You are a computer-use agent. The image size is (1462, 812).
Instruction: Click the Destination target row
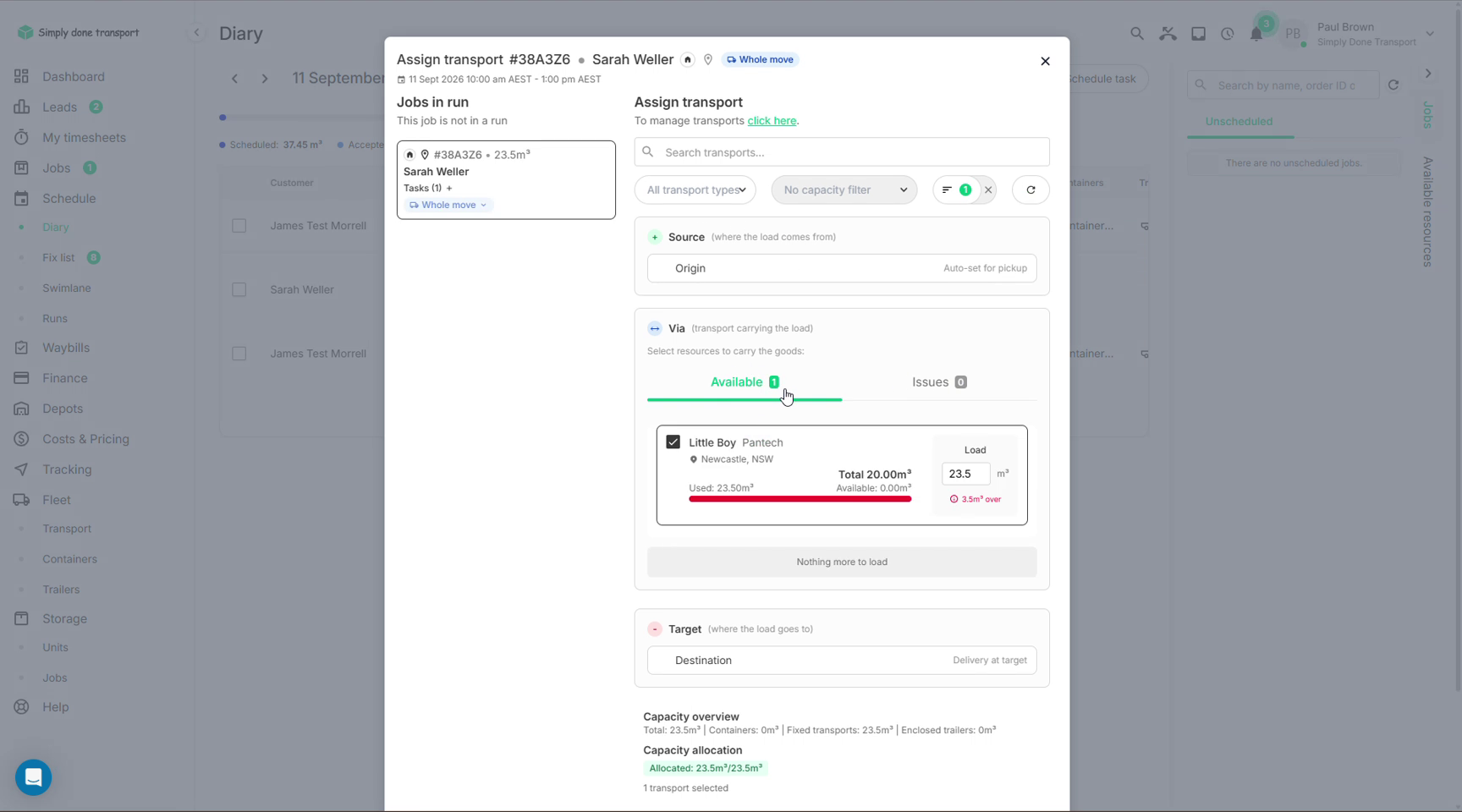pyautogui.click(x=842, y=661)
